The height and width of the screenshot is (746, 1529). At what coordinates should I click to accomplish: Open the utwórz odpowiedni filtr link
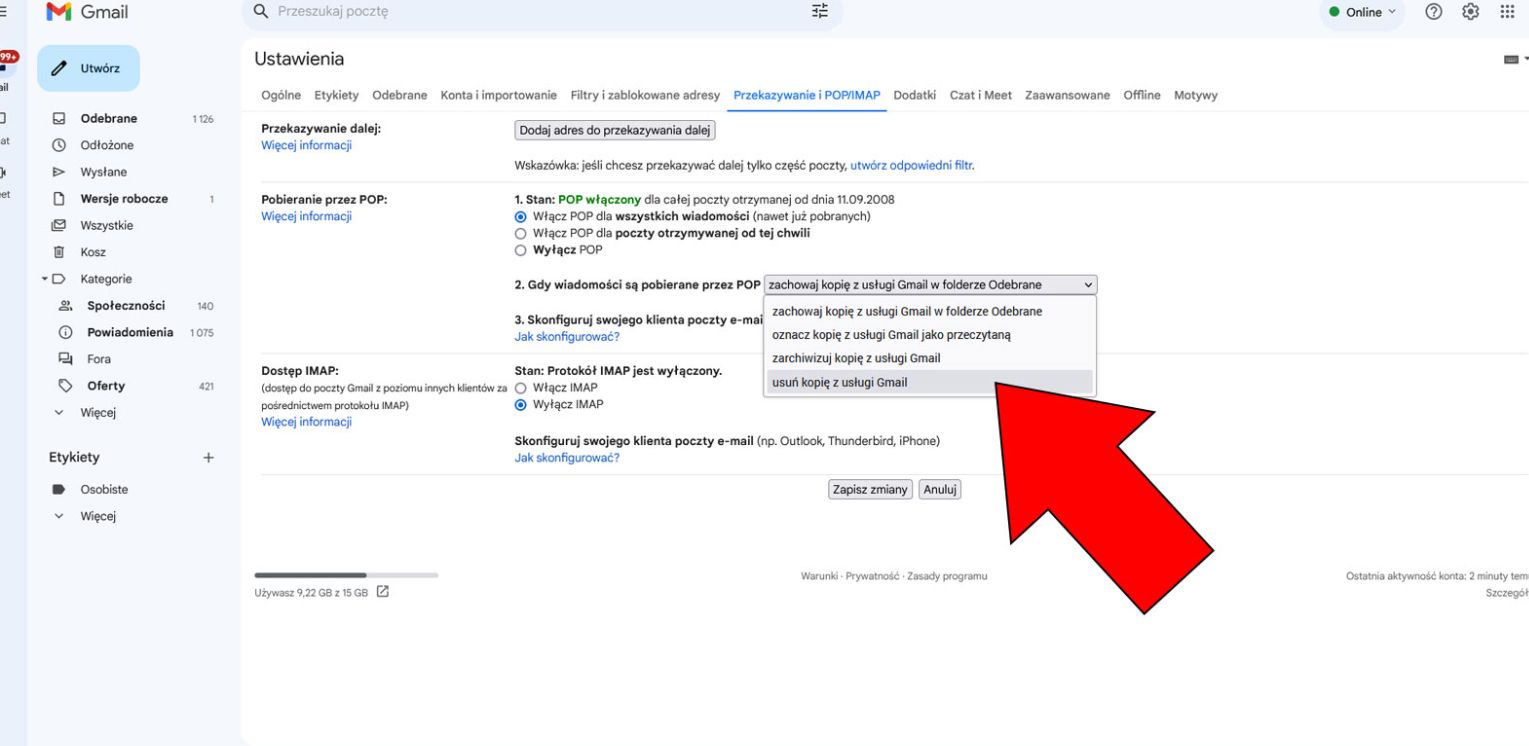point(911,166)
